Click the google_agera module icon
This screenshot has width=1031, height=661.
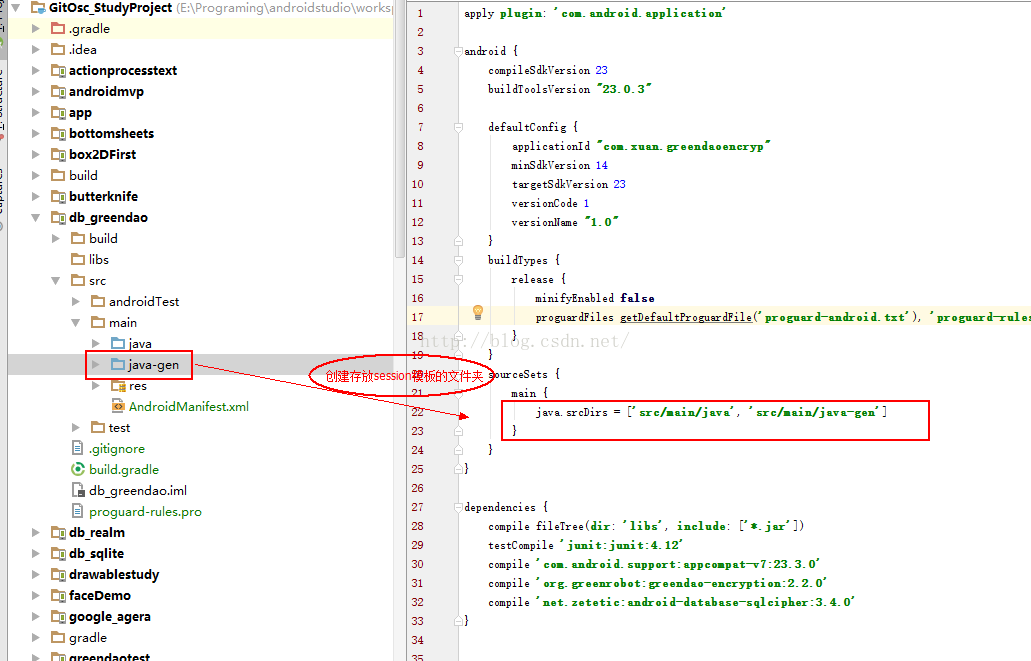(x=58, y=617)
